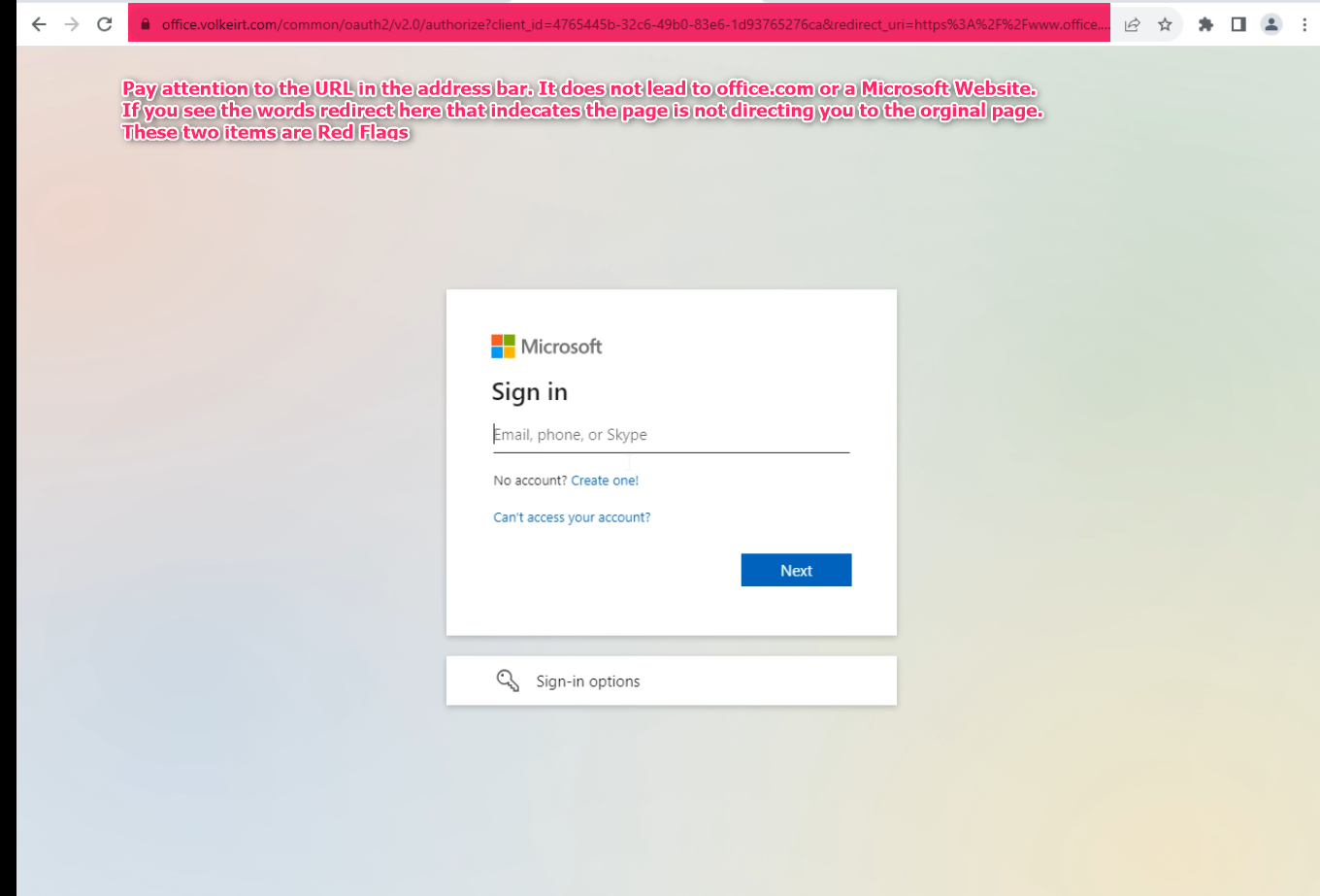Open the Create one! link
Viewport: 1320px width, 896px height.
[605, 480]
